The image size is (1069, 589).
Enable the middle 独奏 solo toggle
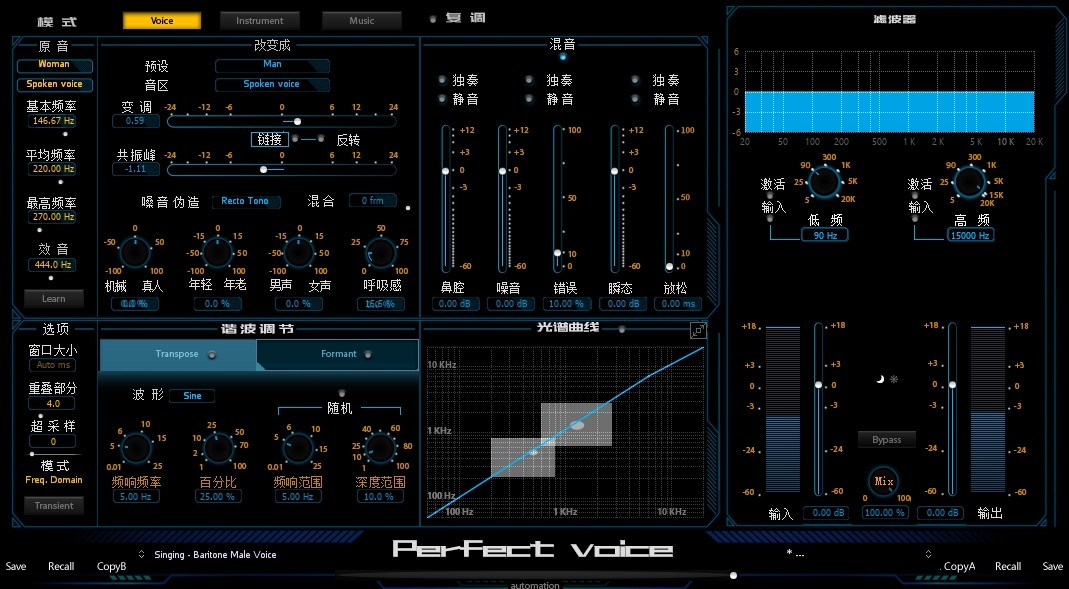tap(529, 80)
